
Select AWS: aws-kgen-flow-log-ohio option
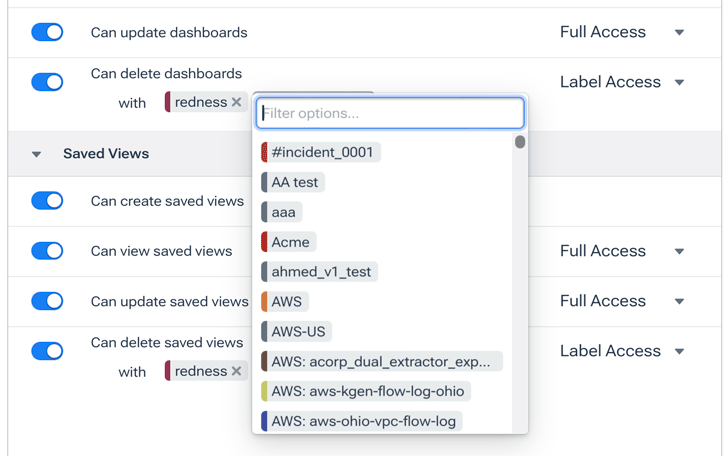coord(367,391)
